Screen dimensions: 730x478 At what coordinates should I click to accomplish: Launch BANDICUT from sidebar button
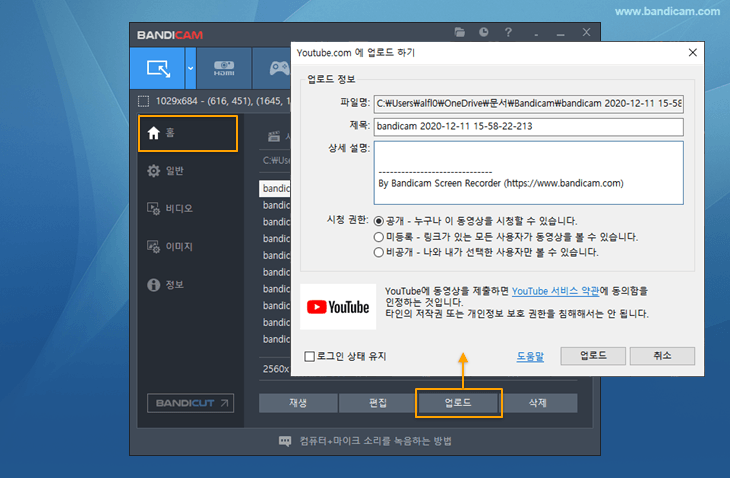click(x=190, y=403)
